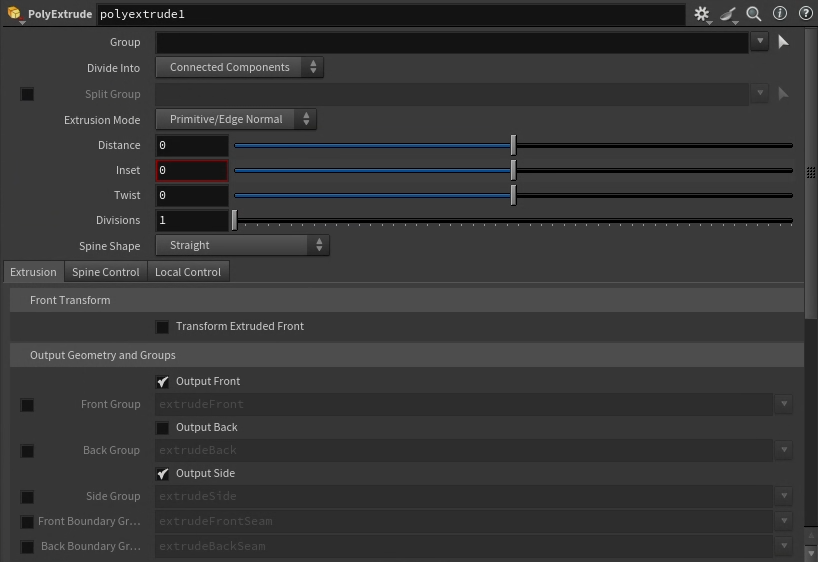Image resolution: width=818 pixels, height=562 pixels.
Task: Enable Output Back checkbox
Action: point(162,428)
